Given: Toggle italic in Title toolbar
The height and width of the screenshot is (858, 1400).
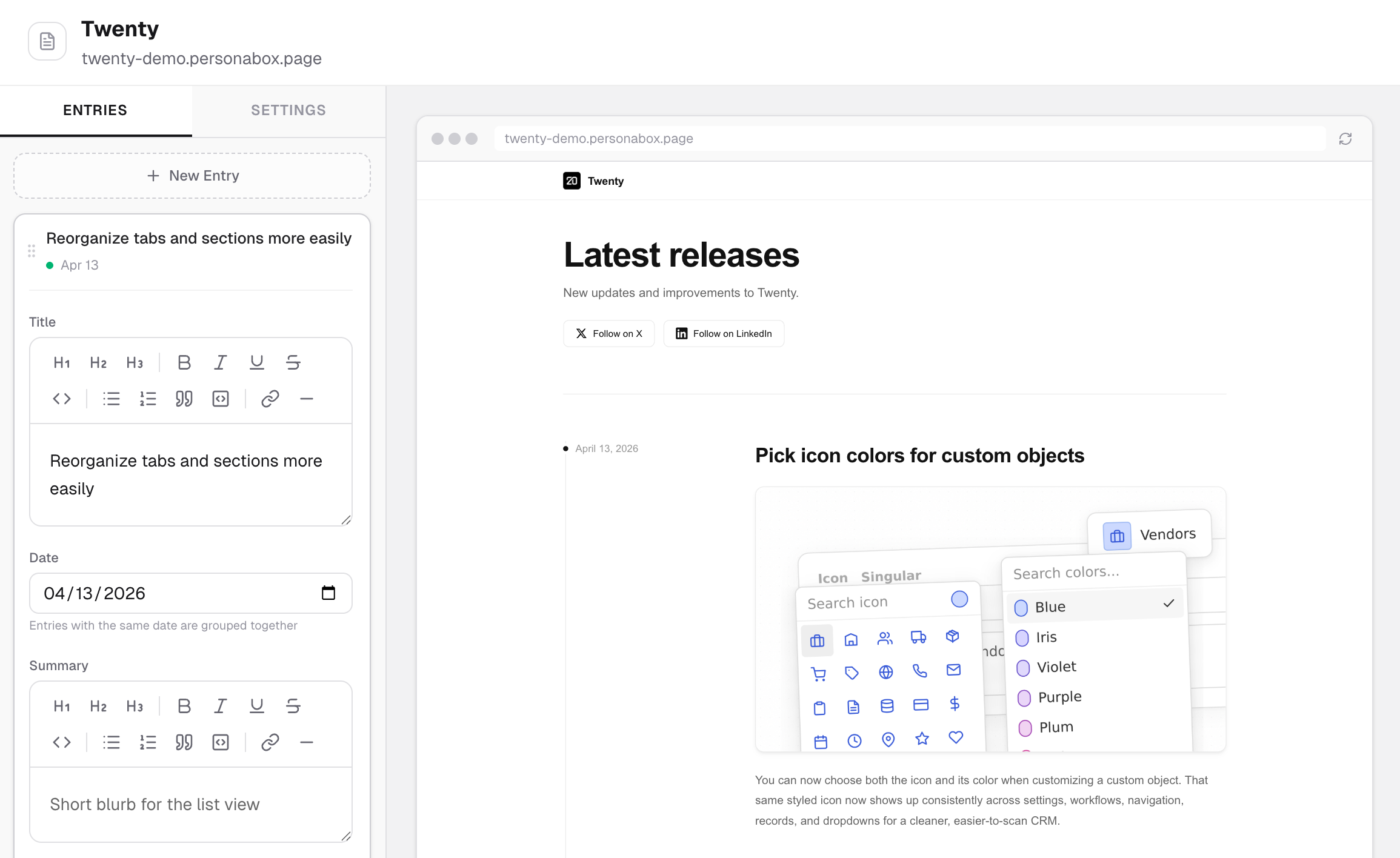Looking at the screenshot, I should click(221, 362).
